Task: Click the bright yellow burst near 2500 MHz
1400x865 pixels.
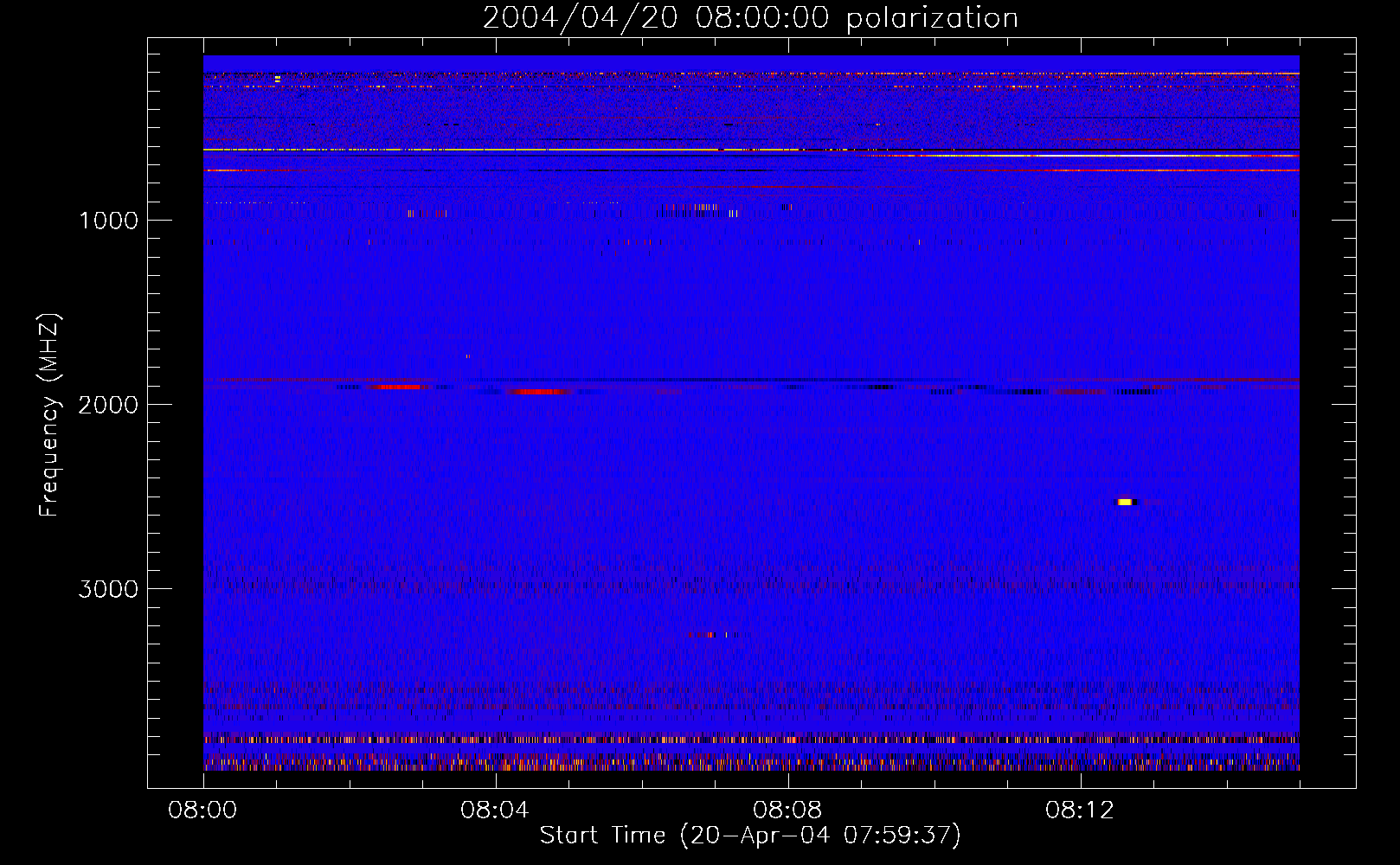Action: click(1125, 502)
